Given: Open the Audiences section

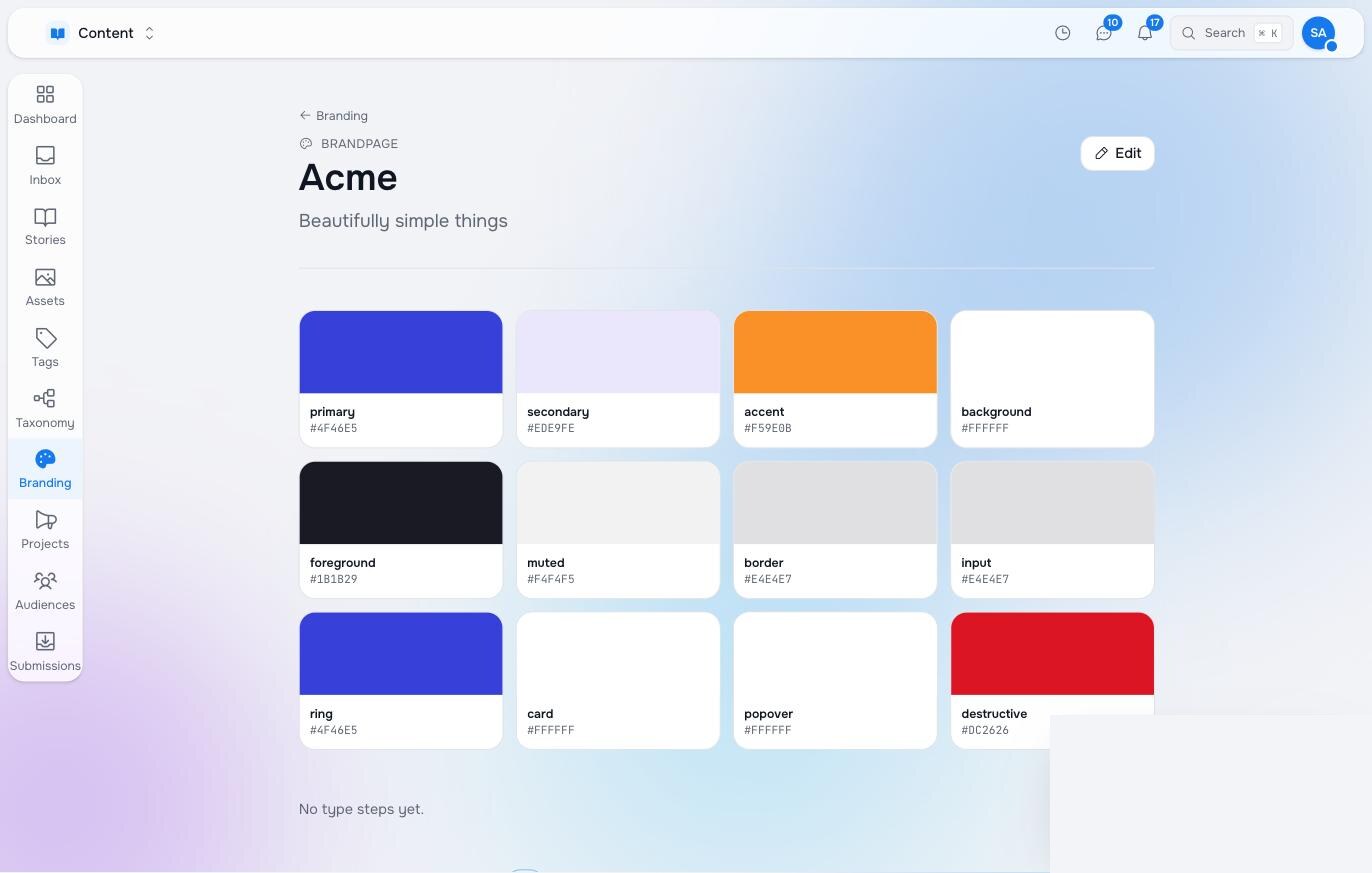Looking at the screenshot, I should coord(45,591).
